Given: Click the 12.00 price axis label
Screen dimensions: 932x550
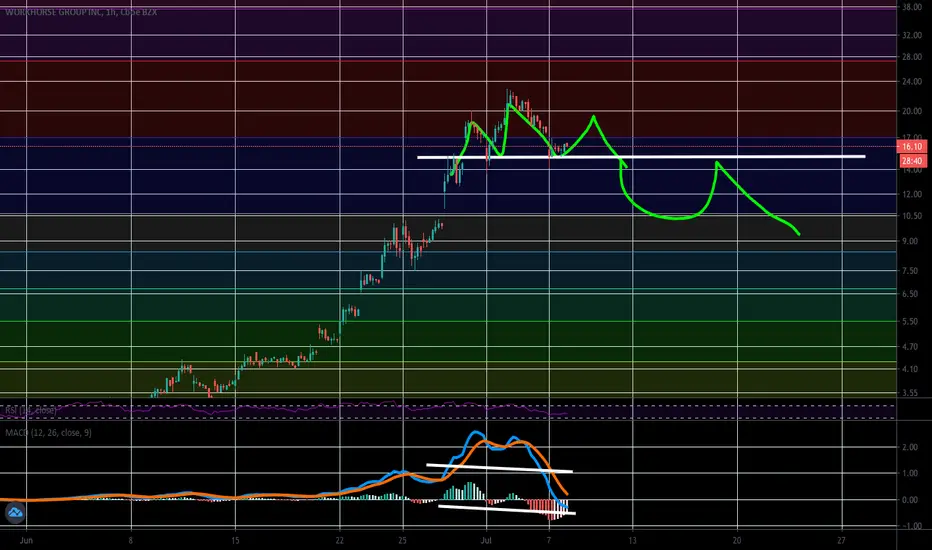Looking at the screenshot, I should [912, 194].
